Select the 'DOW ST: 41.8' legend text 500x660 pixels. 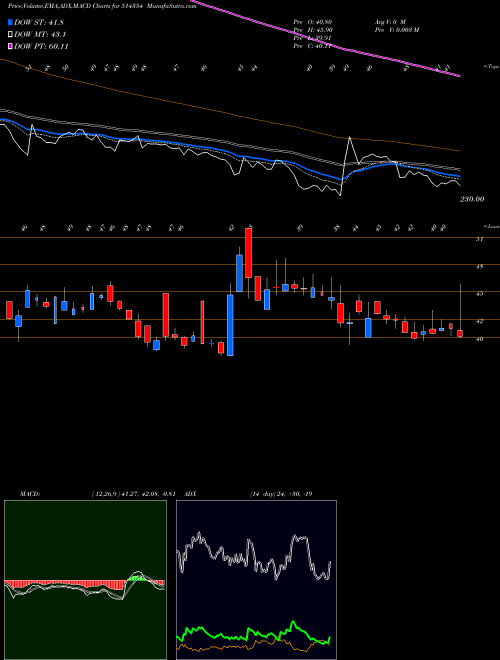click(x=39, y=22)
